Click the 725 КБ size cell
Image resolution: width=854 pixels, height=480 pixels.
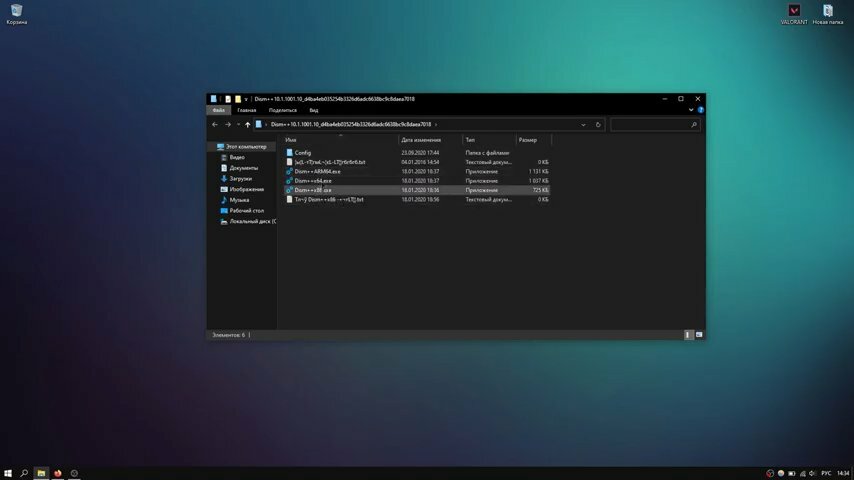[540, 190]
